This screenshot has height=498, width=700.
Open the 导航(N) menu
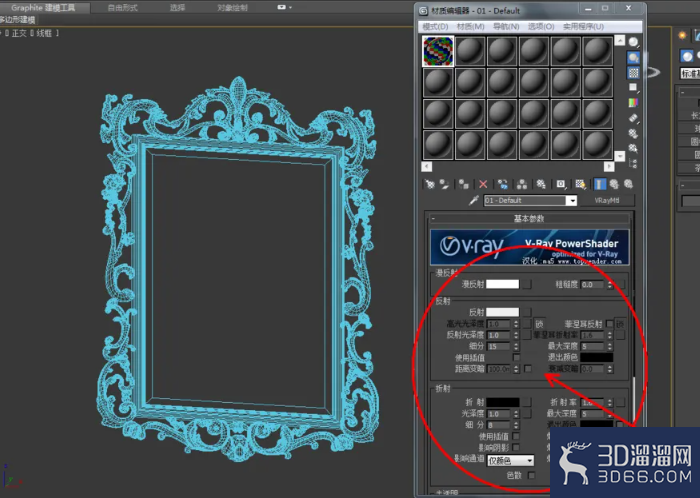[506, 27]
